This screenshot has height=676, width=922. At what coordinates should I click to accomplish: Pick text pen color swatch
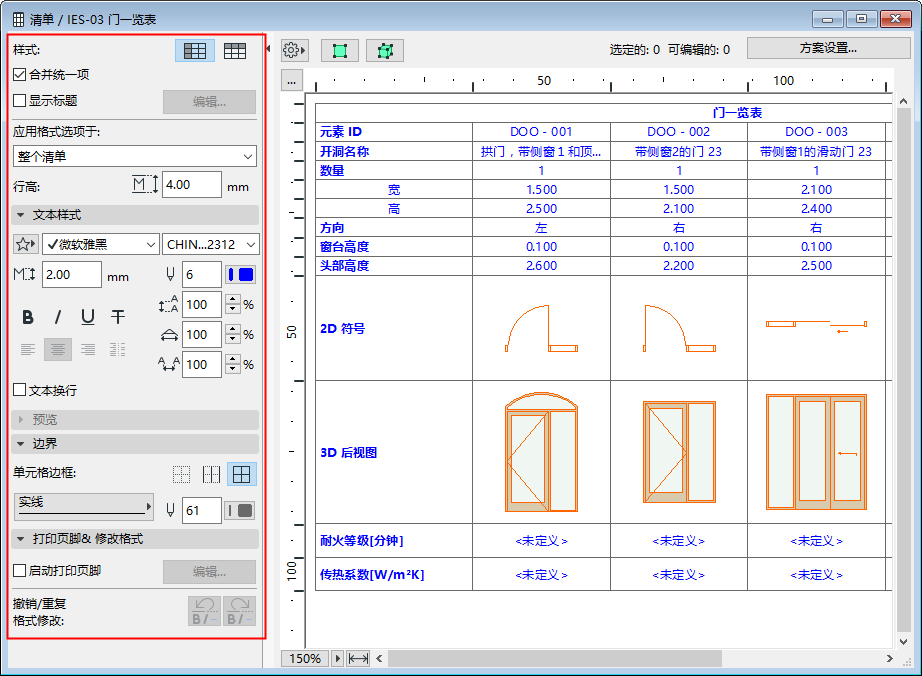(x=241, y=275)
